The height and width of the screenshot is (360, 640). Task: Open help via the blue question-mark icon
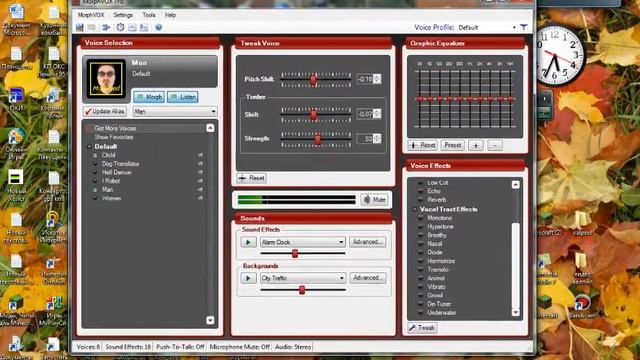159,27
